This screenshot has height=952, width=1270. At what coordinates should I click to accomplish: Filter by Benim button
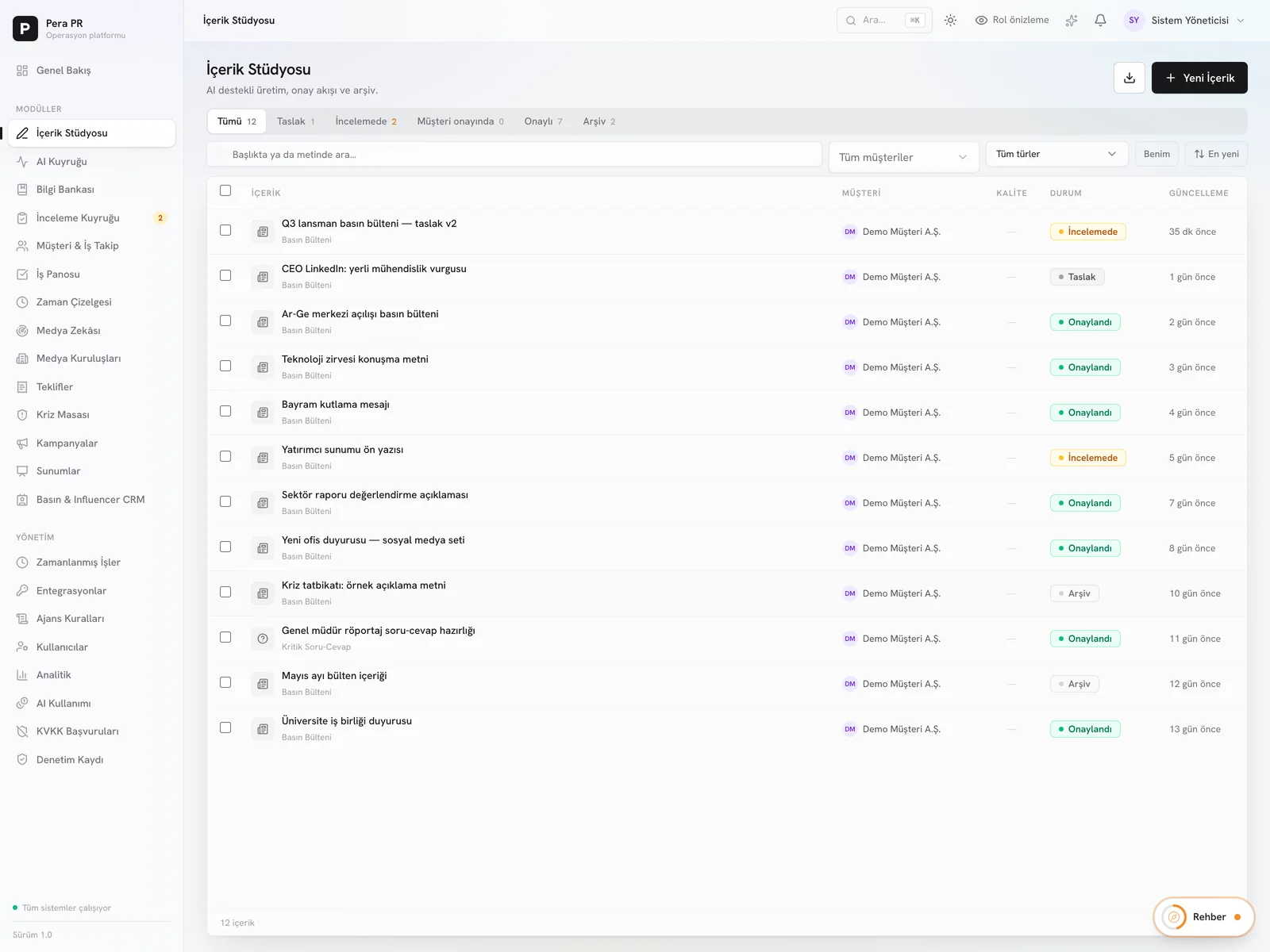point(1156,154)
